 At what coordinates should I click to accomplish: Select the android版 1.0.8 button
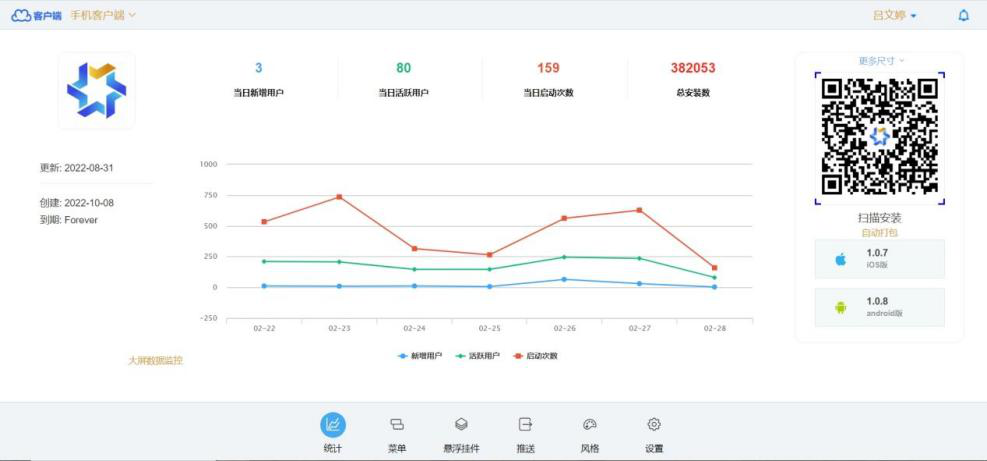(879, 307)
